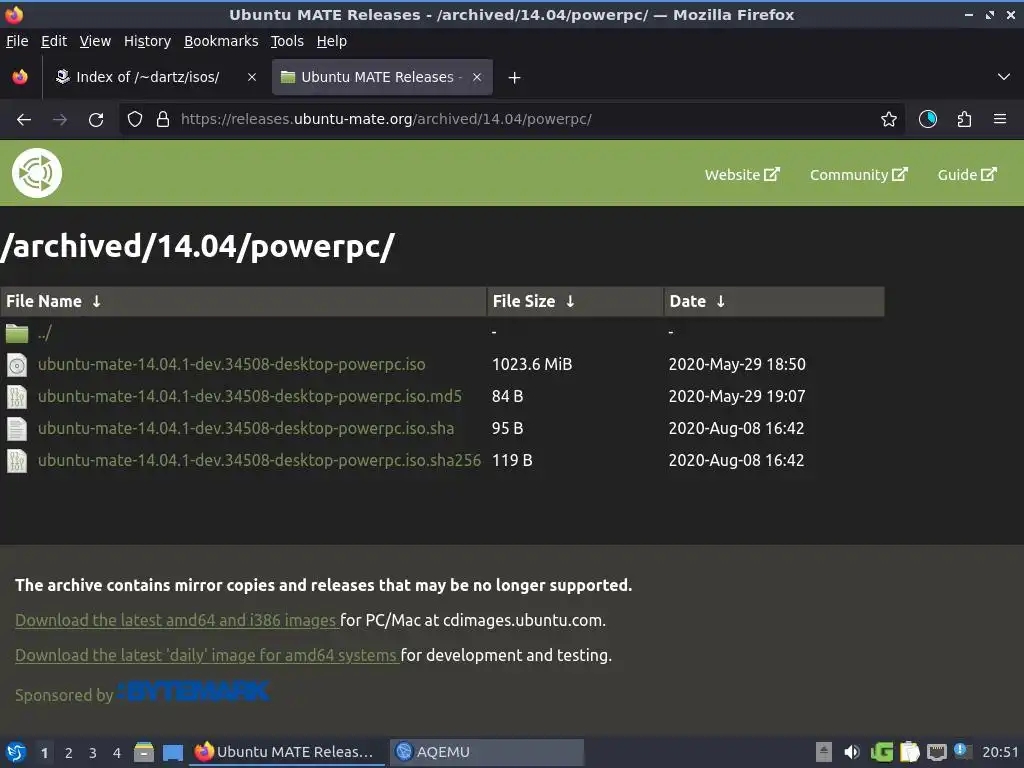
Task: Click the removable media eject tray icon
Action: (824, 752)
